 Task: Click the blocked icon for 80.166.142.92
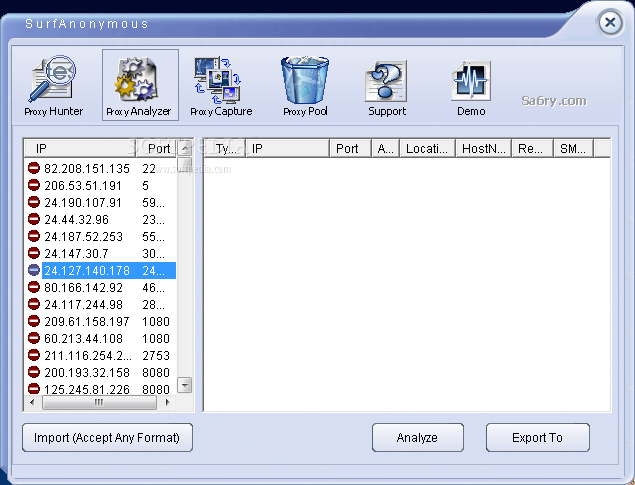coord(34,287)
